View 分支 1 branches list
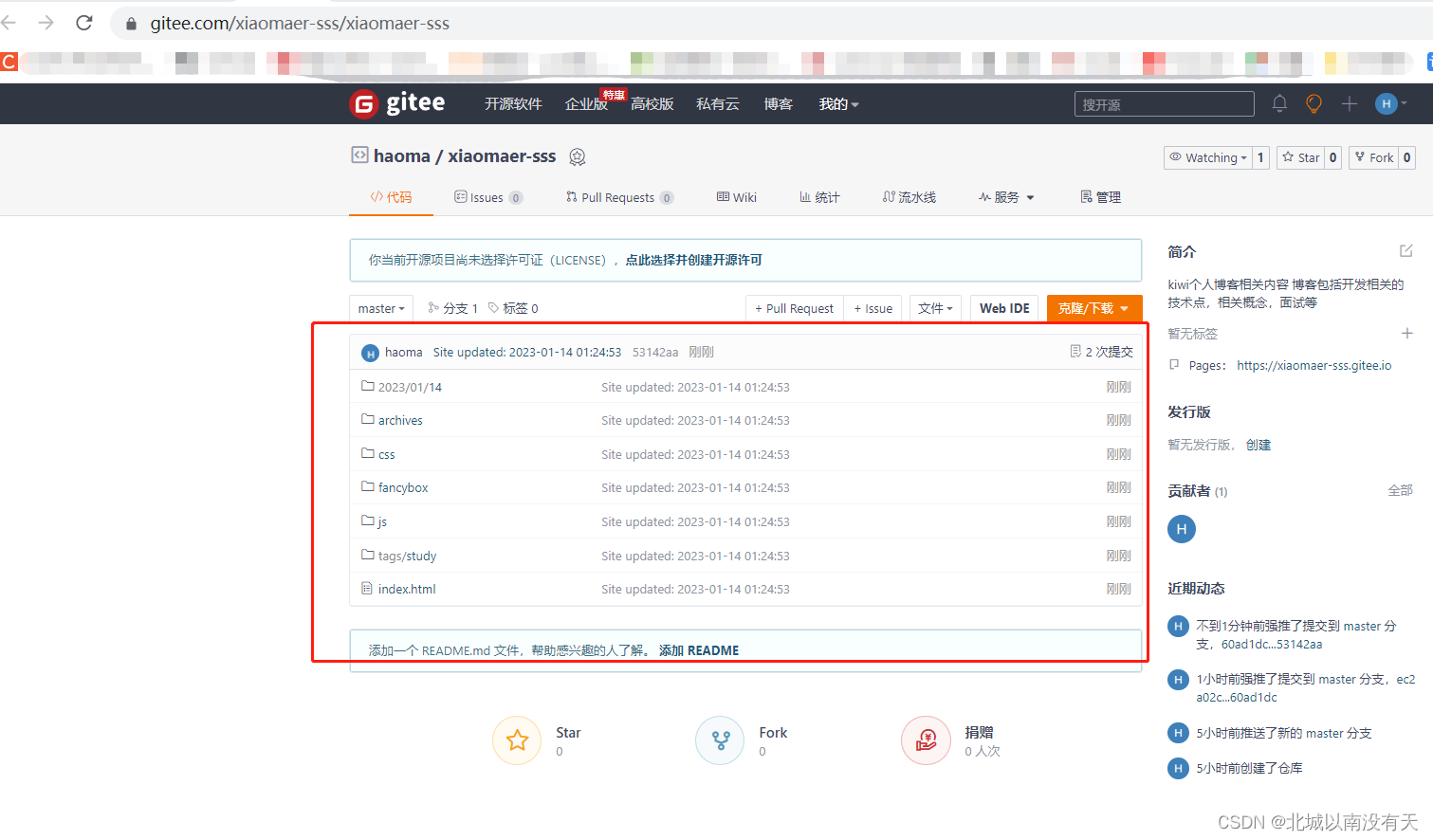 (x=452, y=308)
